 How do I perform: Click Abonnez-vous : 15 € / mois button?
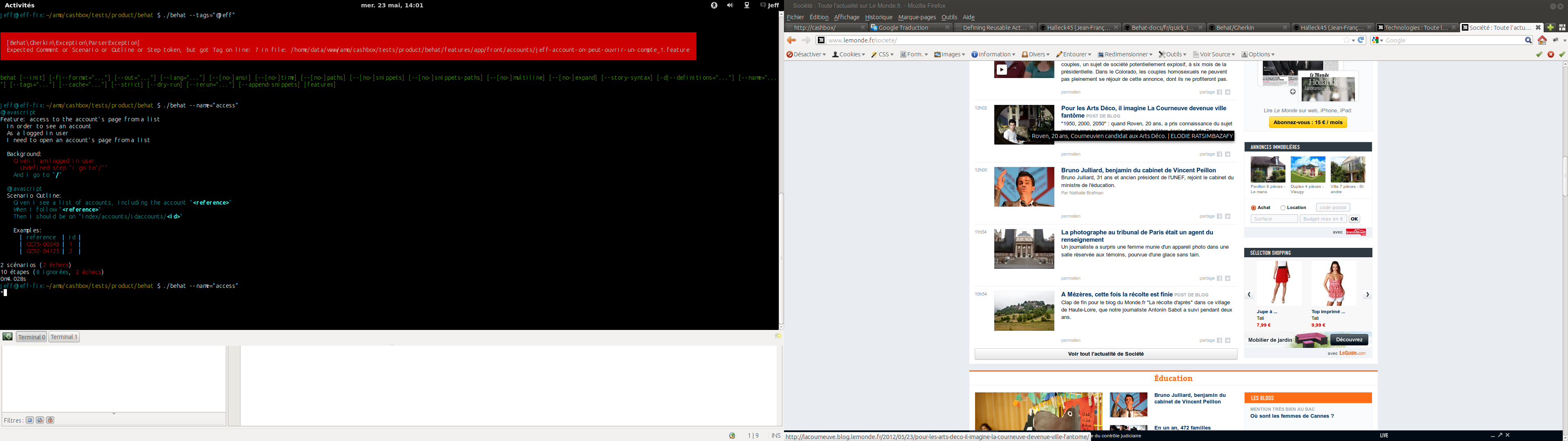[x=1307, y=122]
